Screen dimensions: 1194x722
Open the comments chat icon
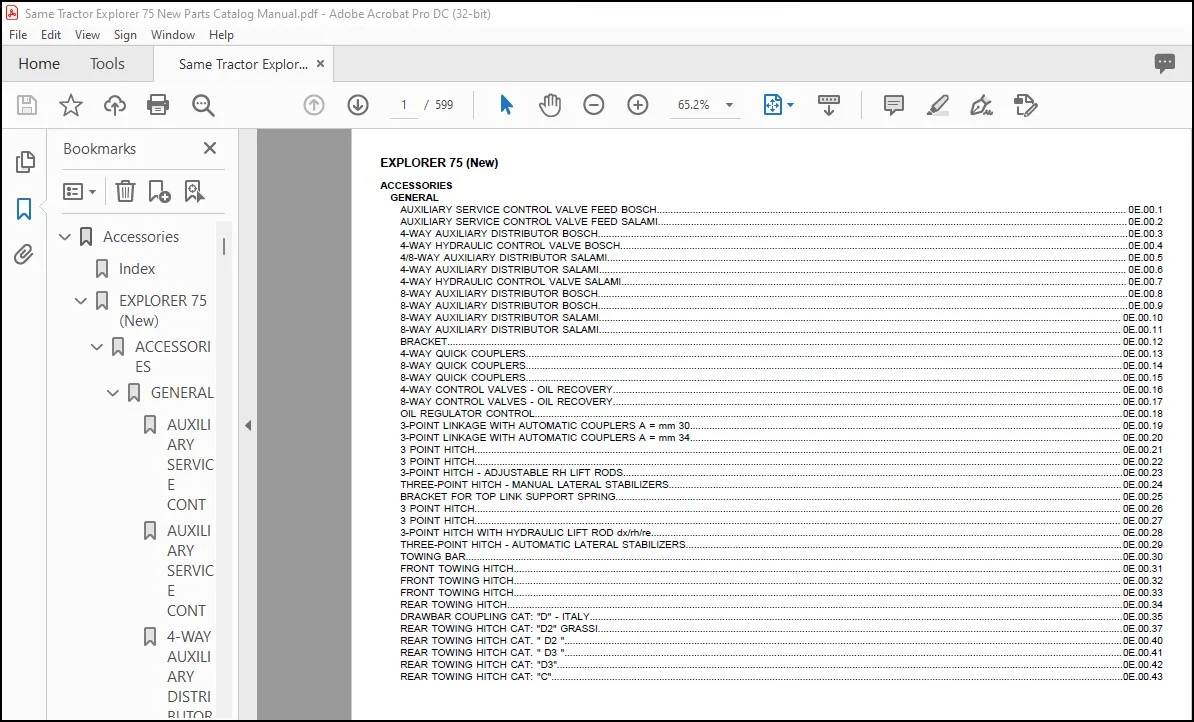(1164, 63)
